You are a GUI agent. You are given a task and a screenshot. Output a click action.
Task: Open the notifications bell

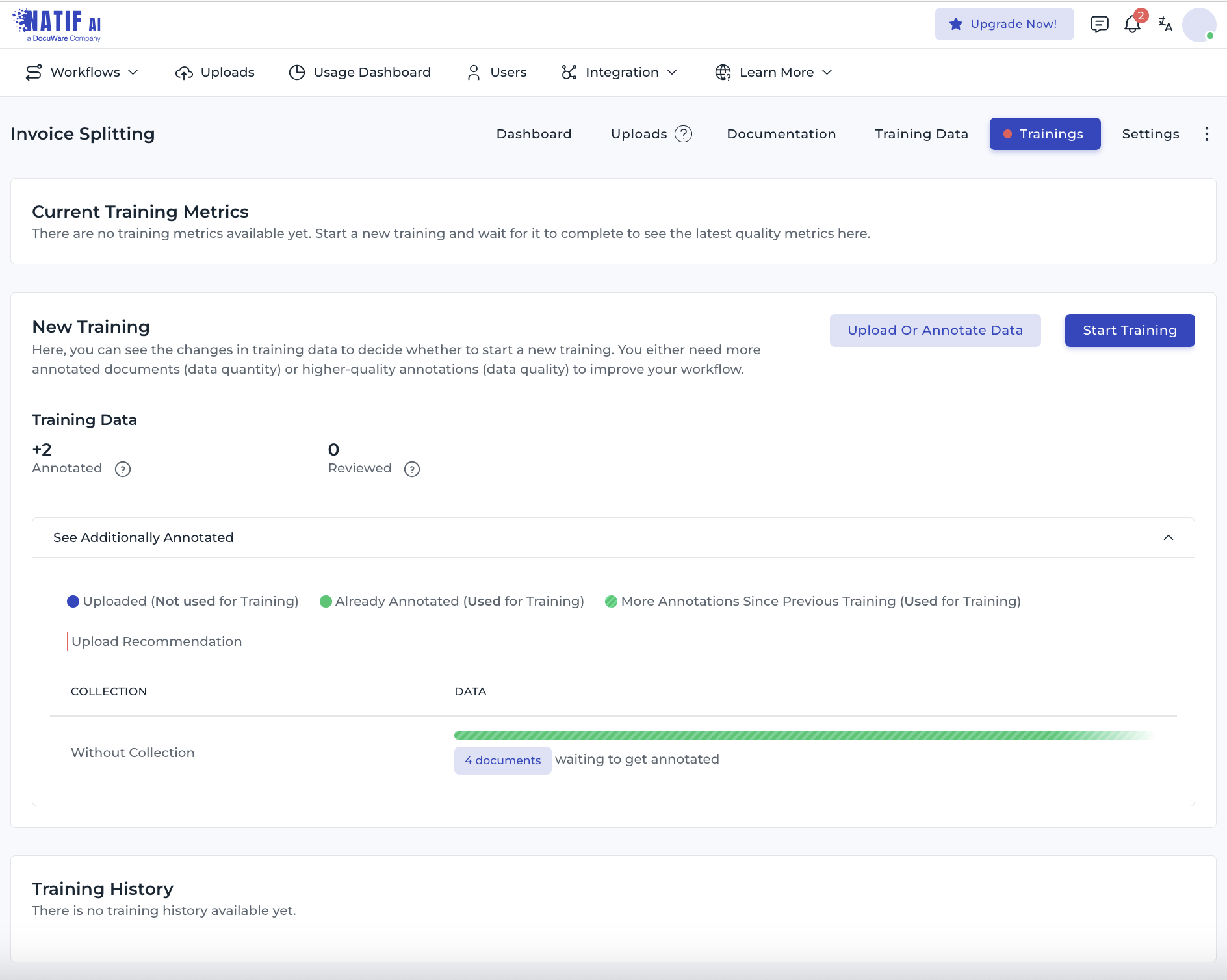point(1132,25)
